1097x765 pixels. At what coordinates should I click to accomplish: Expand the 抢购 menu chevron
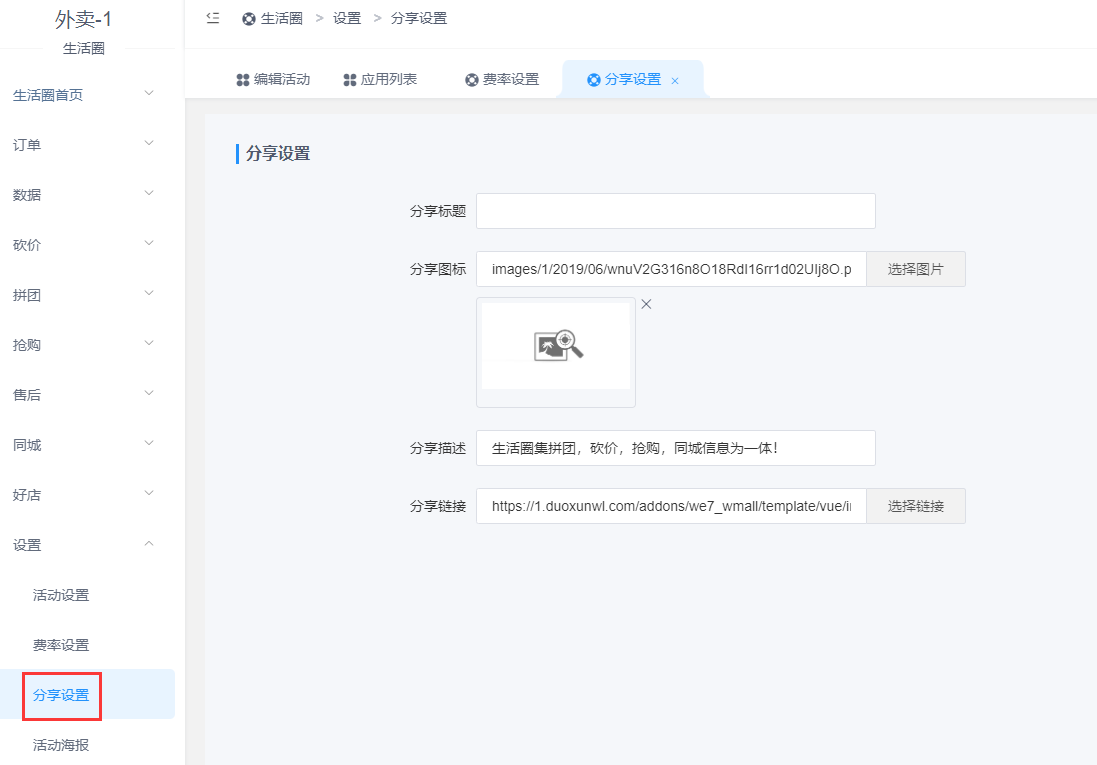point(149,343)
